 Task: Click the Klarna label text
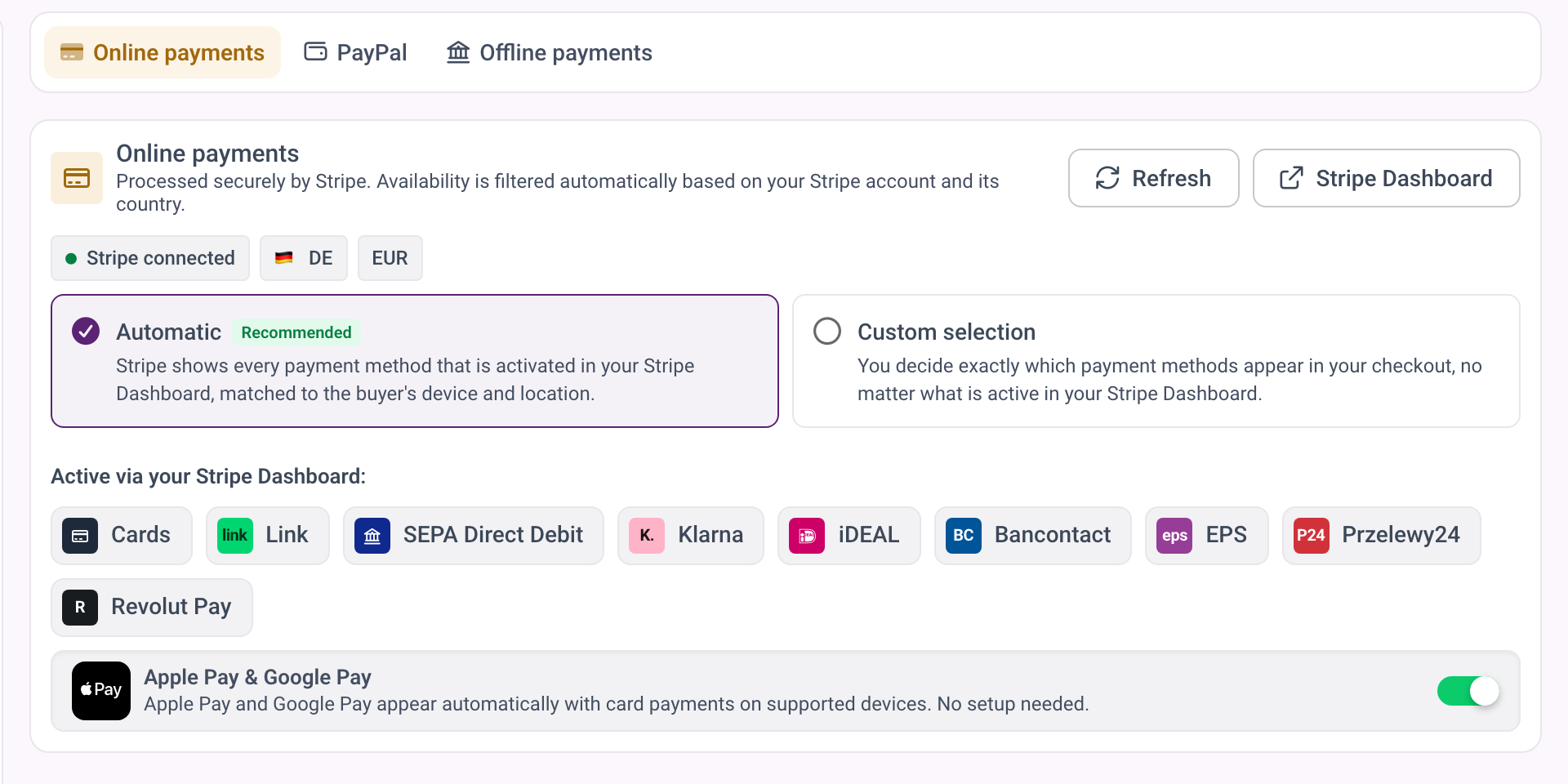(710, 535)
